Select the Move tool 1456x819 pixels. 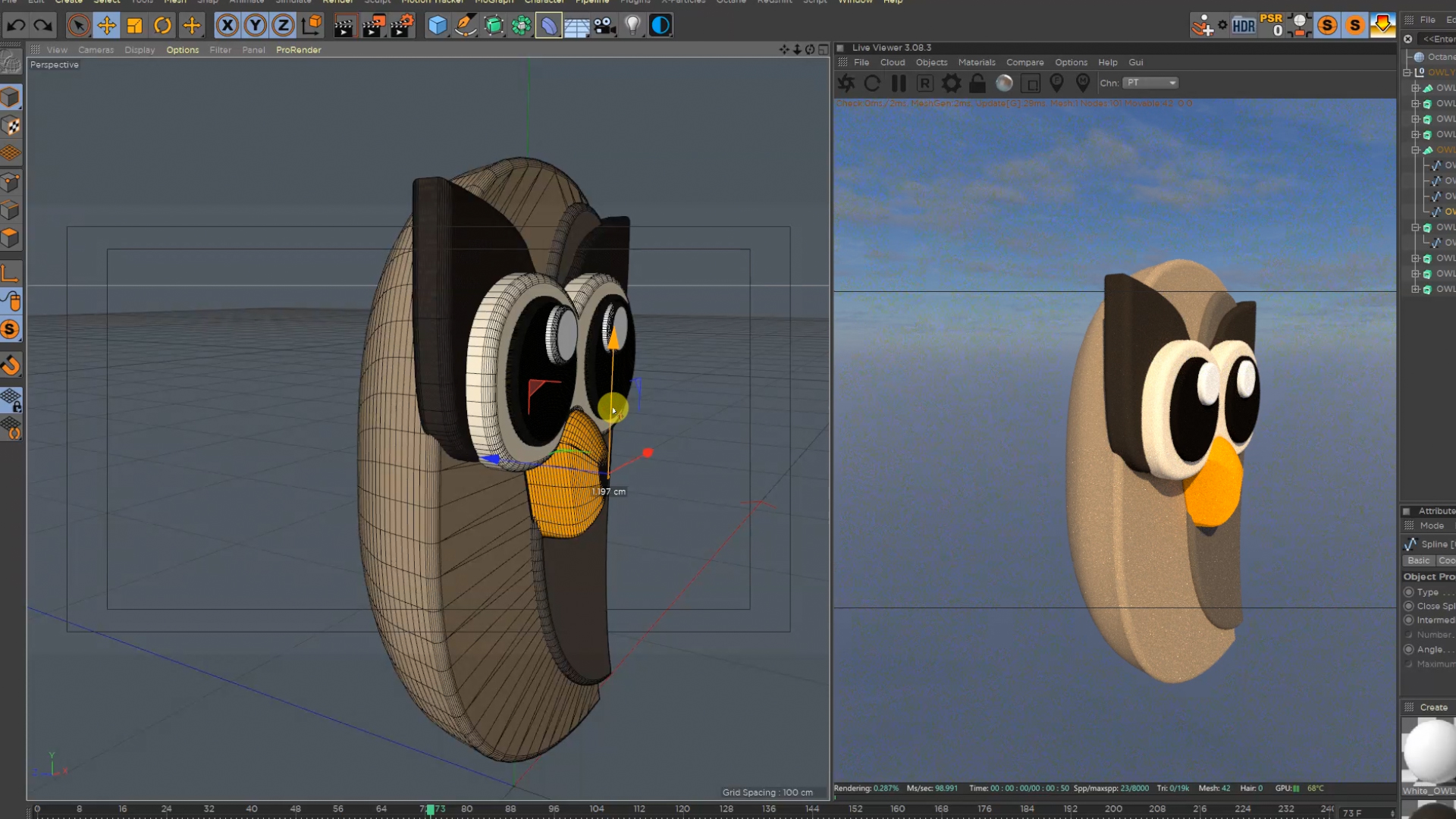pos(106,26)
